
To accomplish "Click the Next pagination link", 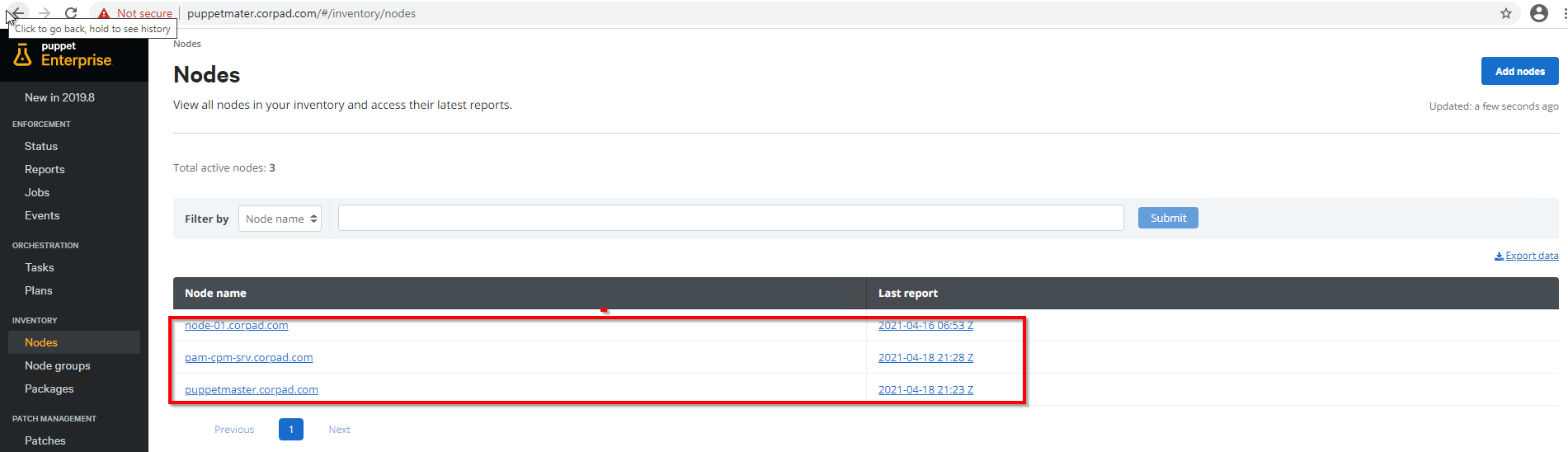I will pos(339,430).
